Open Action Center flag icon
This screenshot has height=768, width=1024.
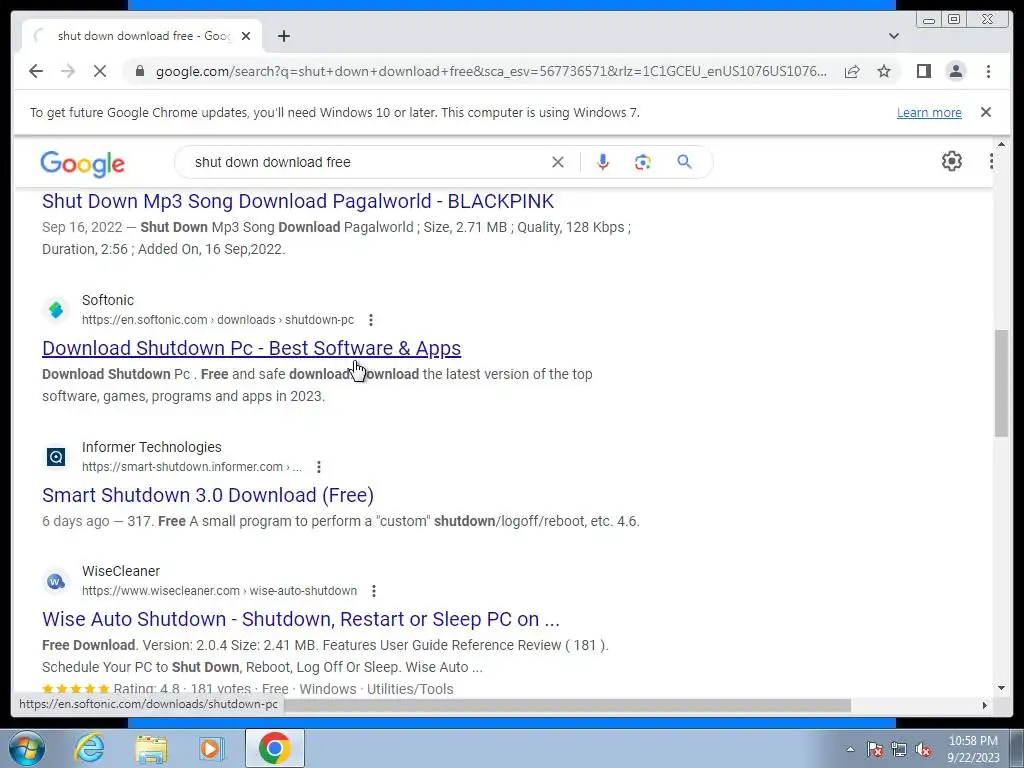click(x=875, y=749)
